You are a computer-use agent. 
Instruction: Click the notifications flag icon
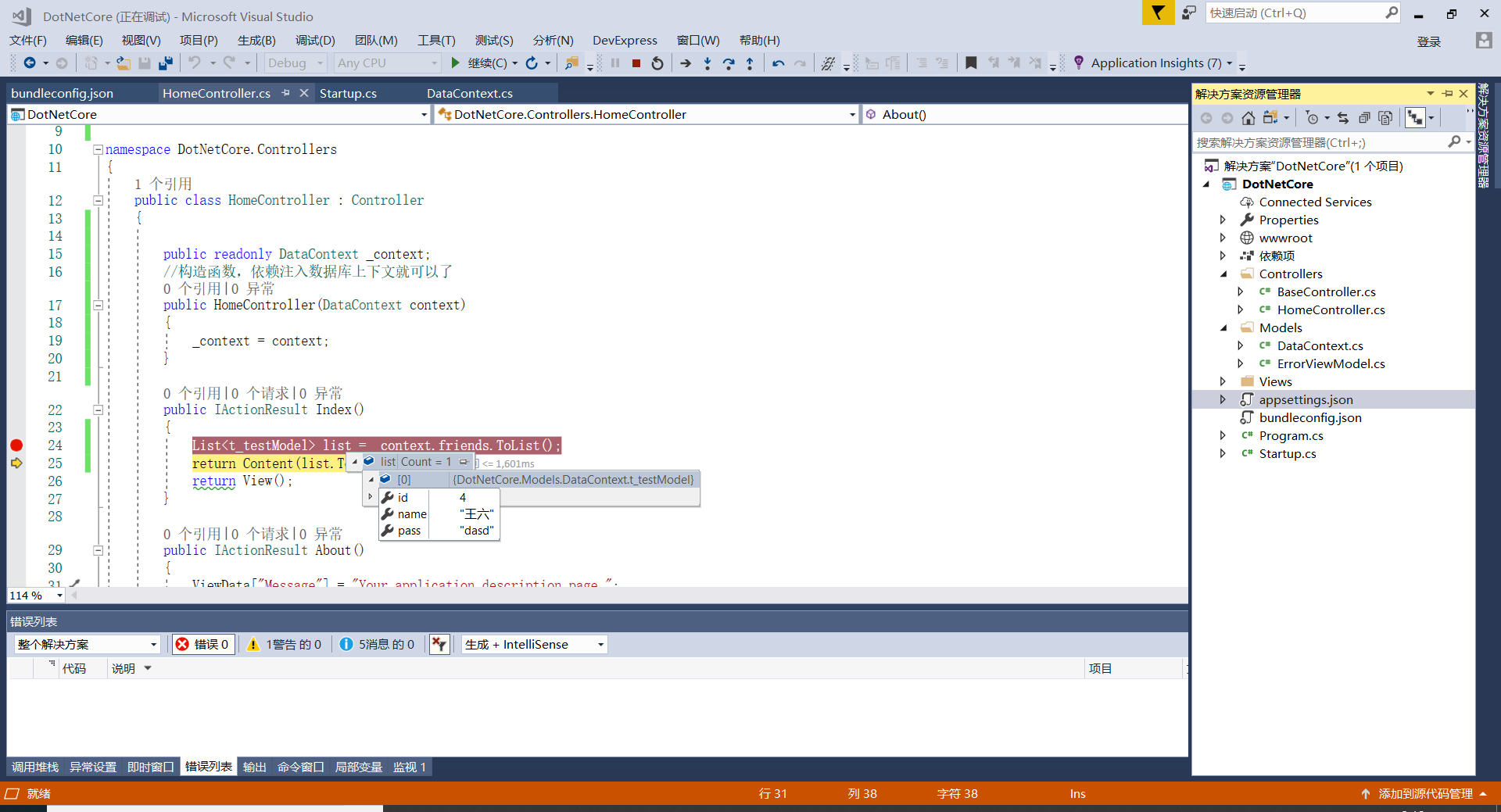1158,13
